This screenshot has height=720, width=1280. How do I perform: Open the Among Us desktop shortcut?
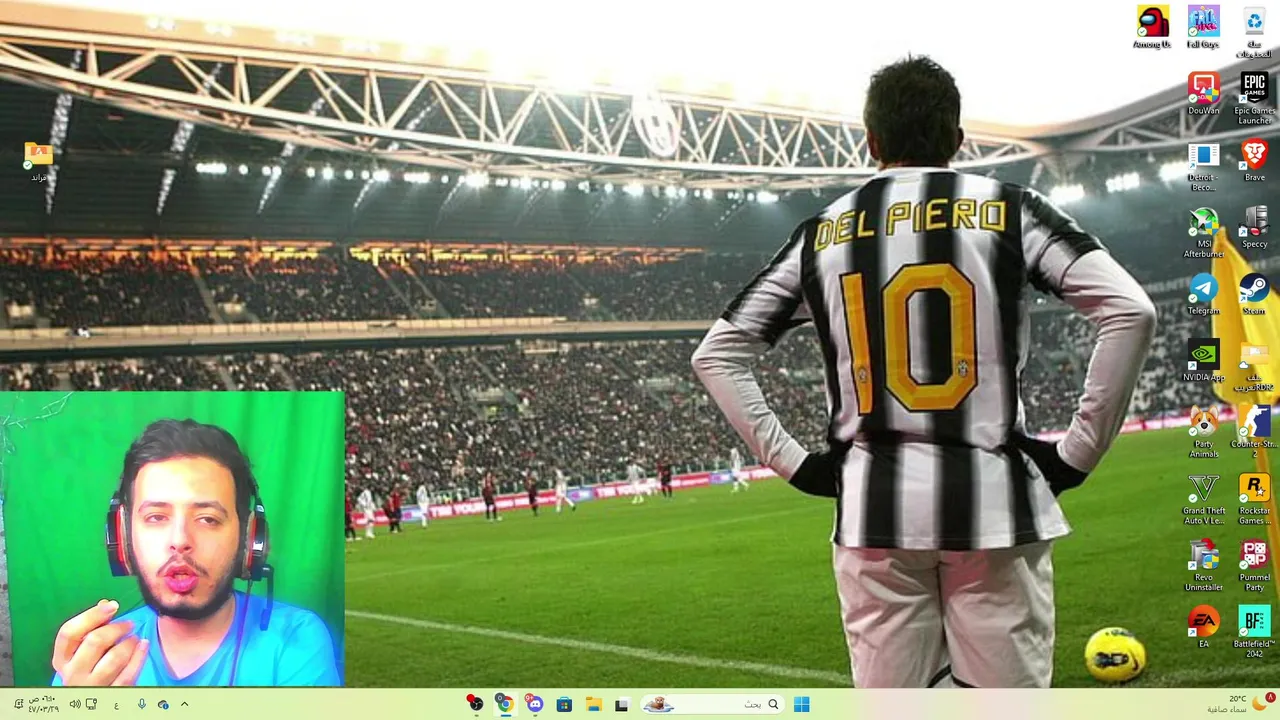[x=1152, y=27]
